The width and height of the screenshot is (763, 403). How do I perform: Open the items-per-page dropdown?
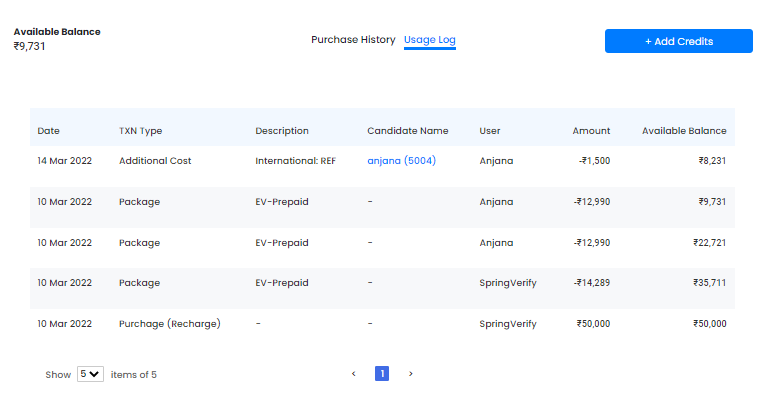click(x=90, y=374)
